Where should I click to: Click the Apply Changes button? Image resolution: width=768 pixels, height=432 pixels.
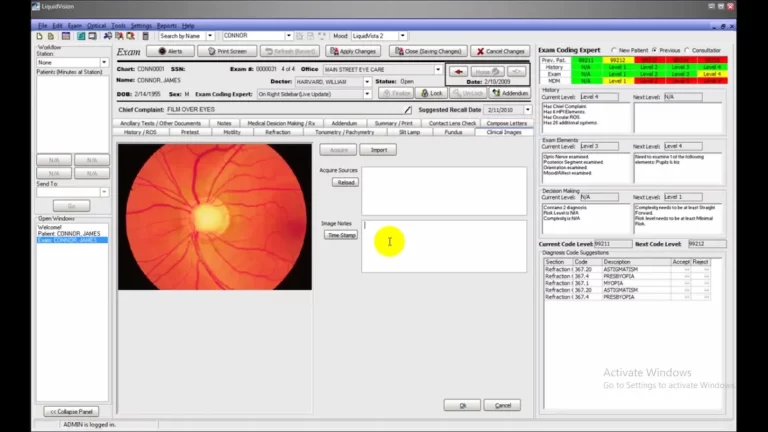point(354,51)
